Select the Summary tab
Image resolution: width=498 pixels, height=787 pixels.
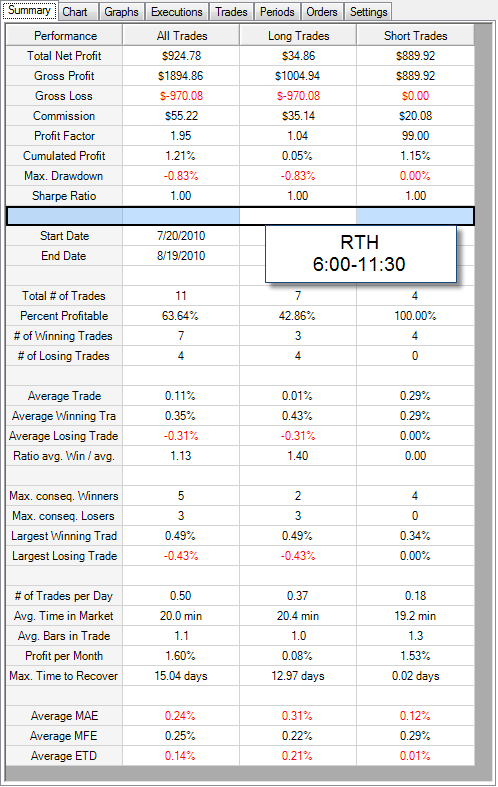tap(30, 11)
